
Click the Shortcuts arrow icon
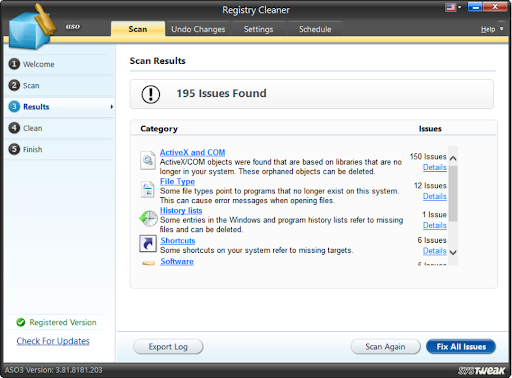point(148,244)
